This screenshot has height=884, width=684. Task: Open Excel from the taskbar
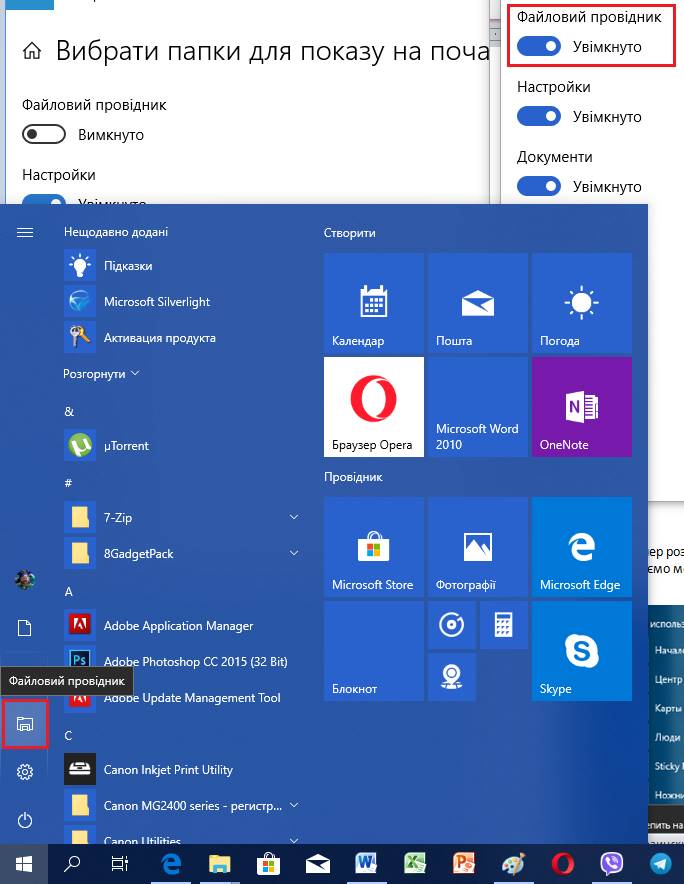point(416,864)
